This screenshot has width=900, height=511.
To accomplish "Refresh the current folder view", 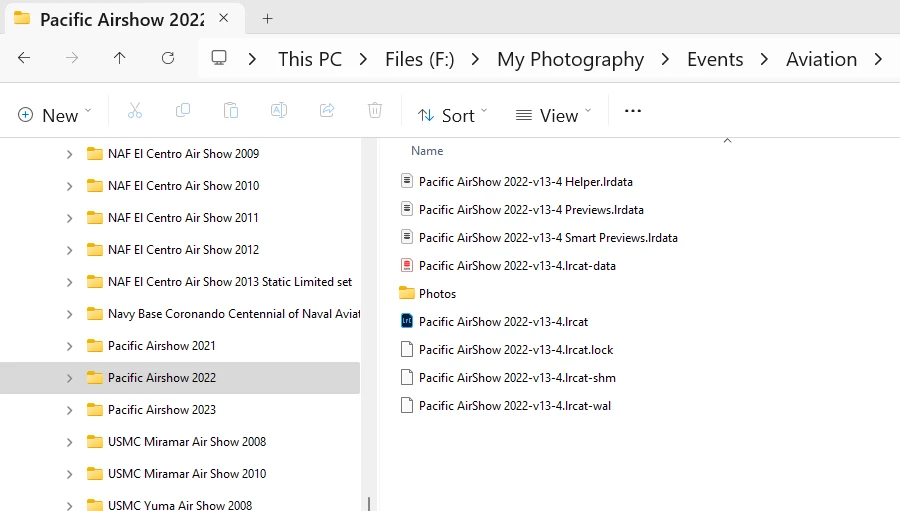I will pos(168,58).
